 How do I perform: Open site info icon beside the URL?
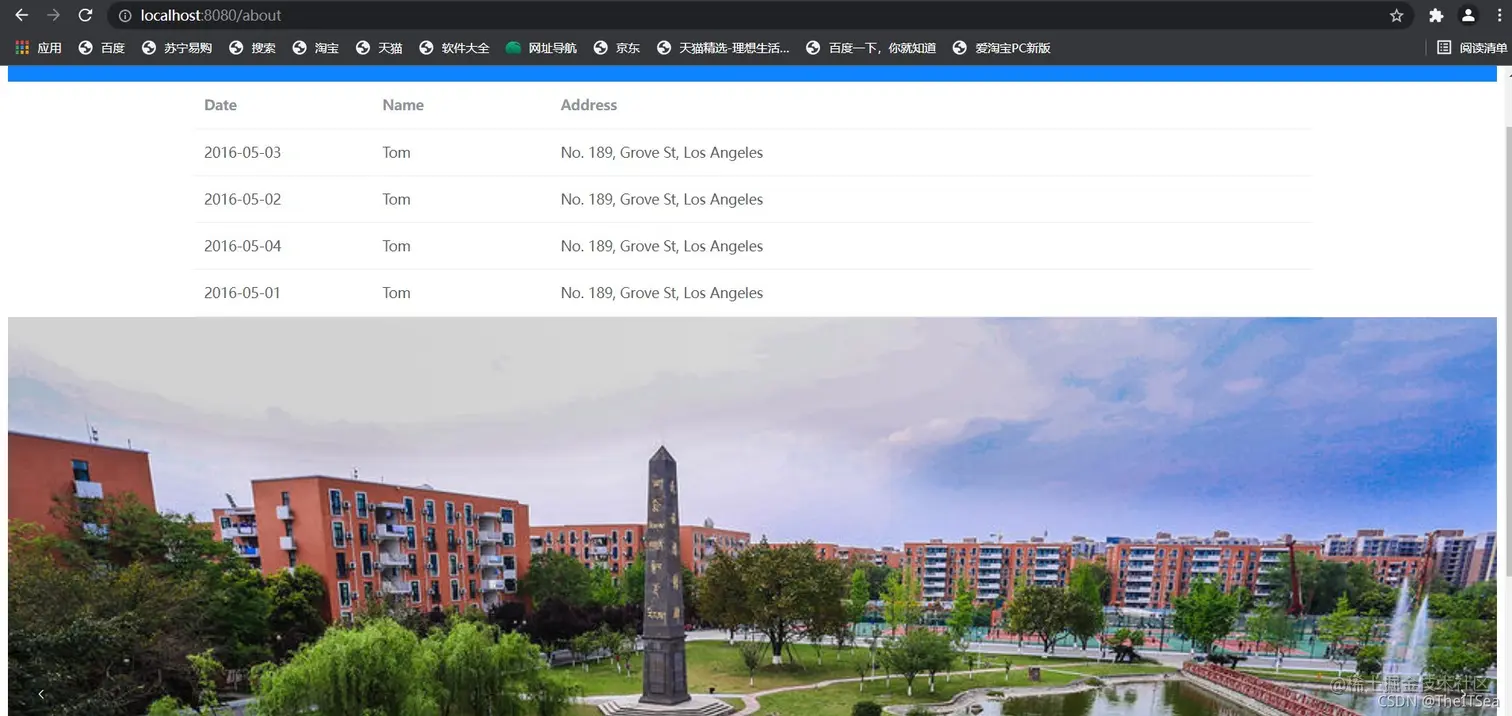click(x=125, y=15)
